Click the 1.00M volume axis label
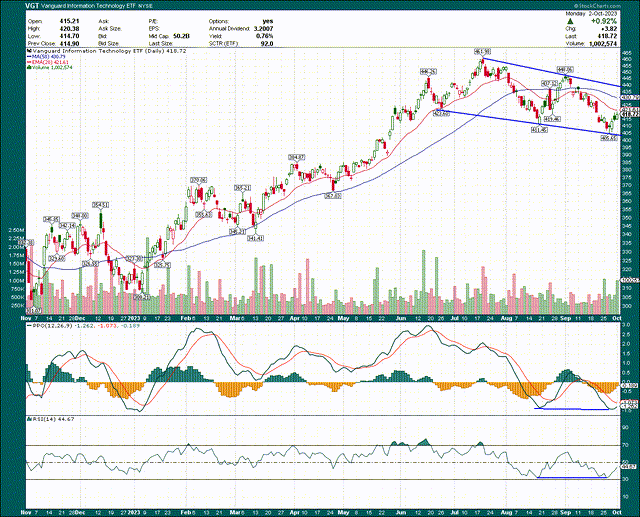Viewport: 640px width, 517px height. (x=15, y=281)
